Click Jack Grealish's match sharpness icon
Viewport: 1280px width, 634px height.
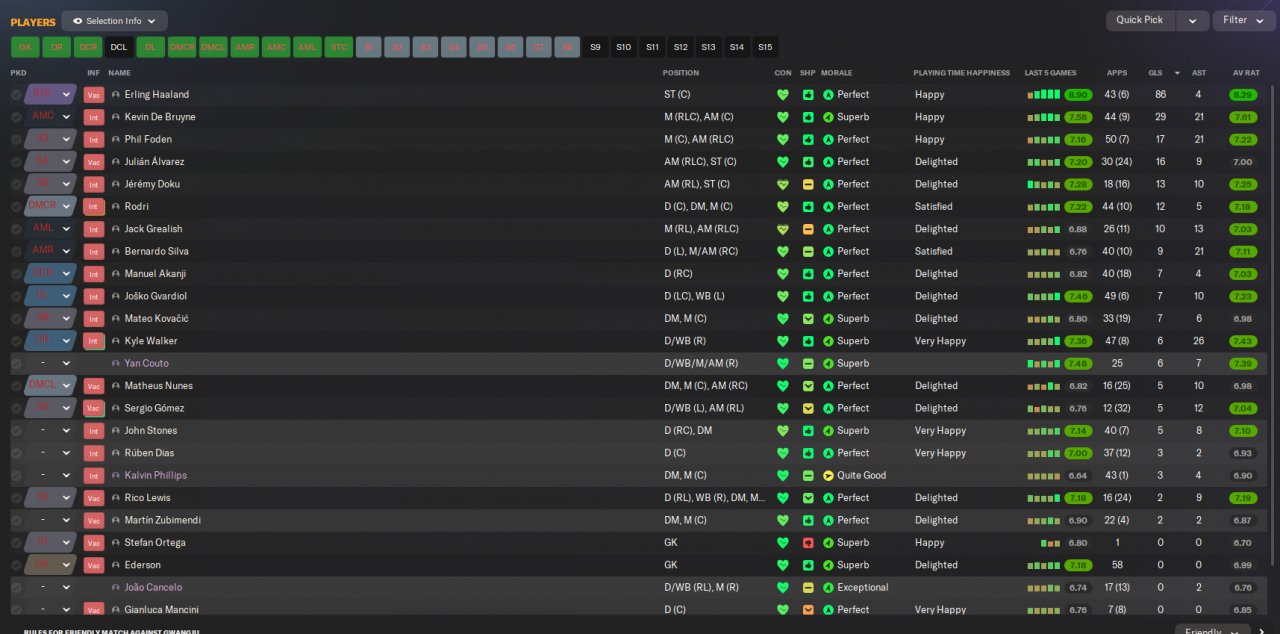808,229
